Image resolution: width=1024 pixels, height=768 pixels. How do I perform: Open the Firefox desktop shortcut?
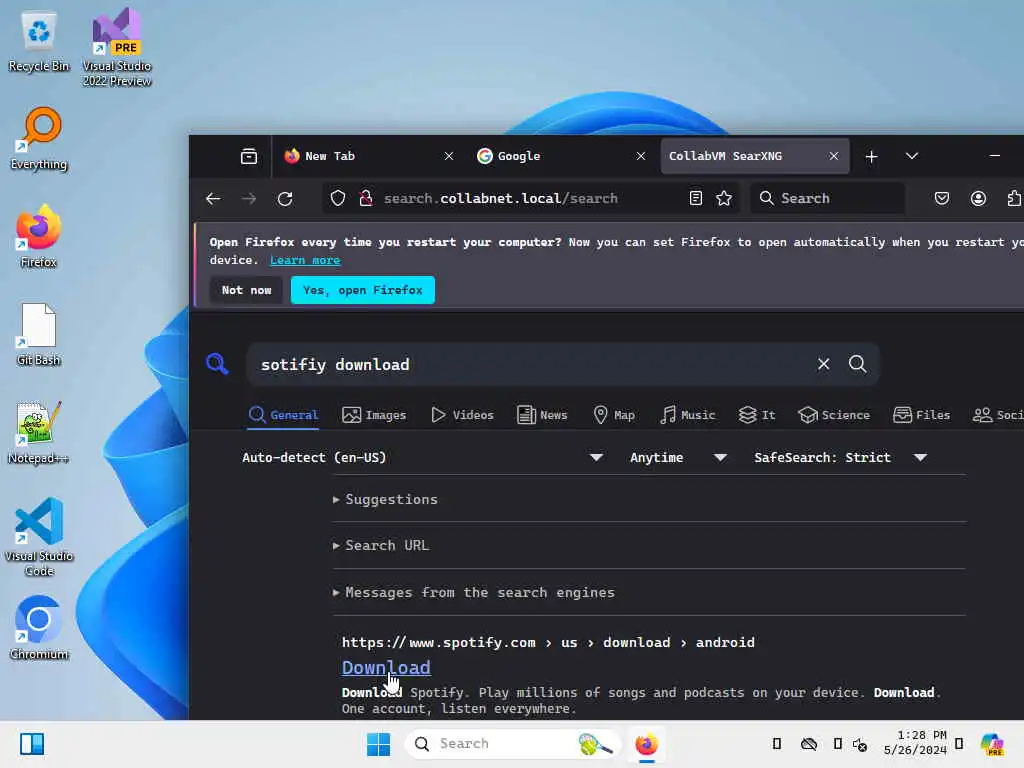coord(39,236)
